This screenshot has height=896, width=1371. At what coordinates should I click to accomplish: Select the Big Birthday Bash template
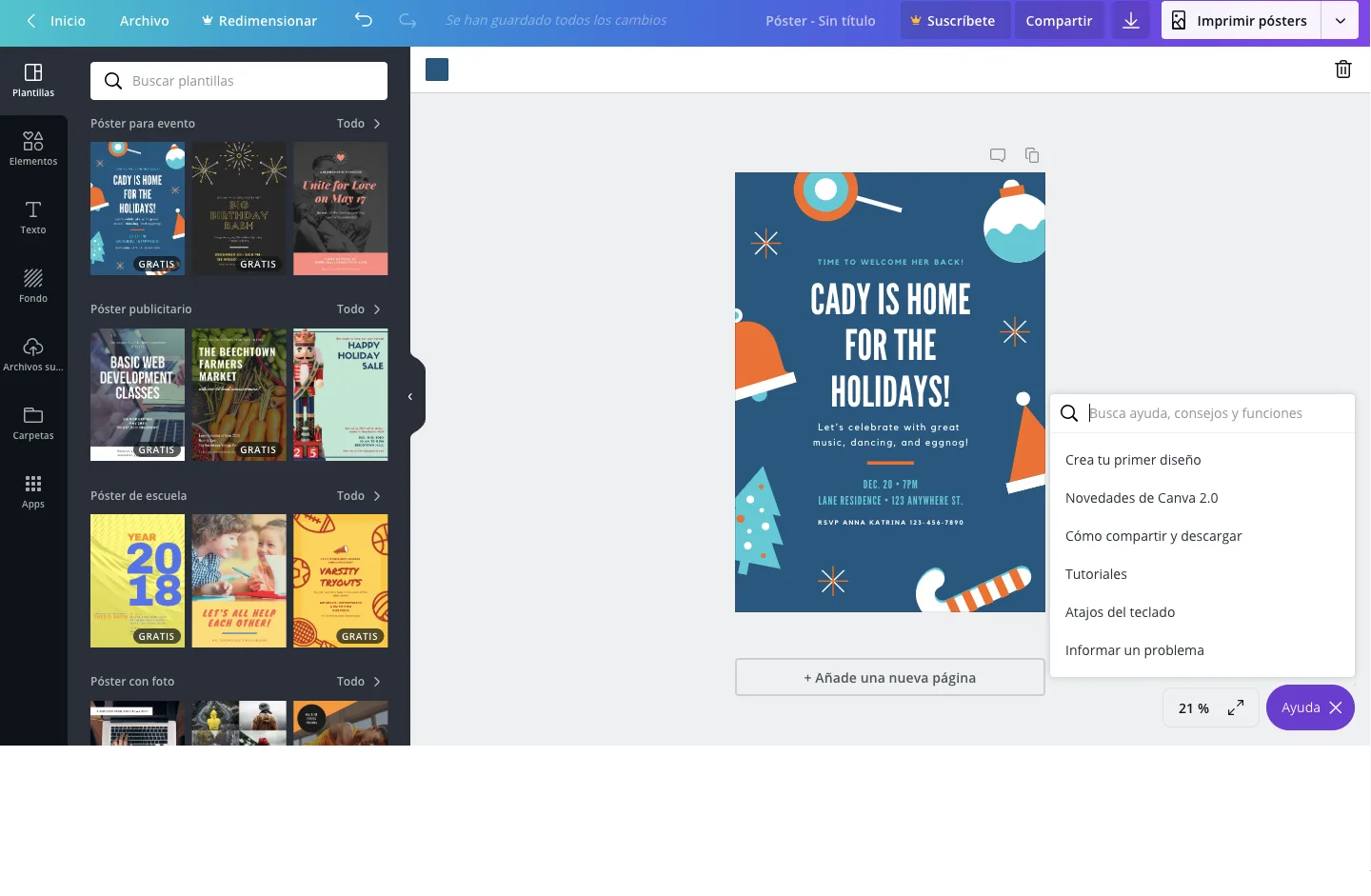(239, 209)
